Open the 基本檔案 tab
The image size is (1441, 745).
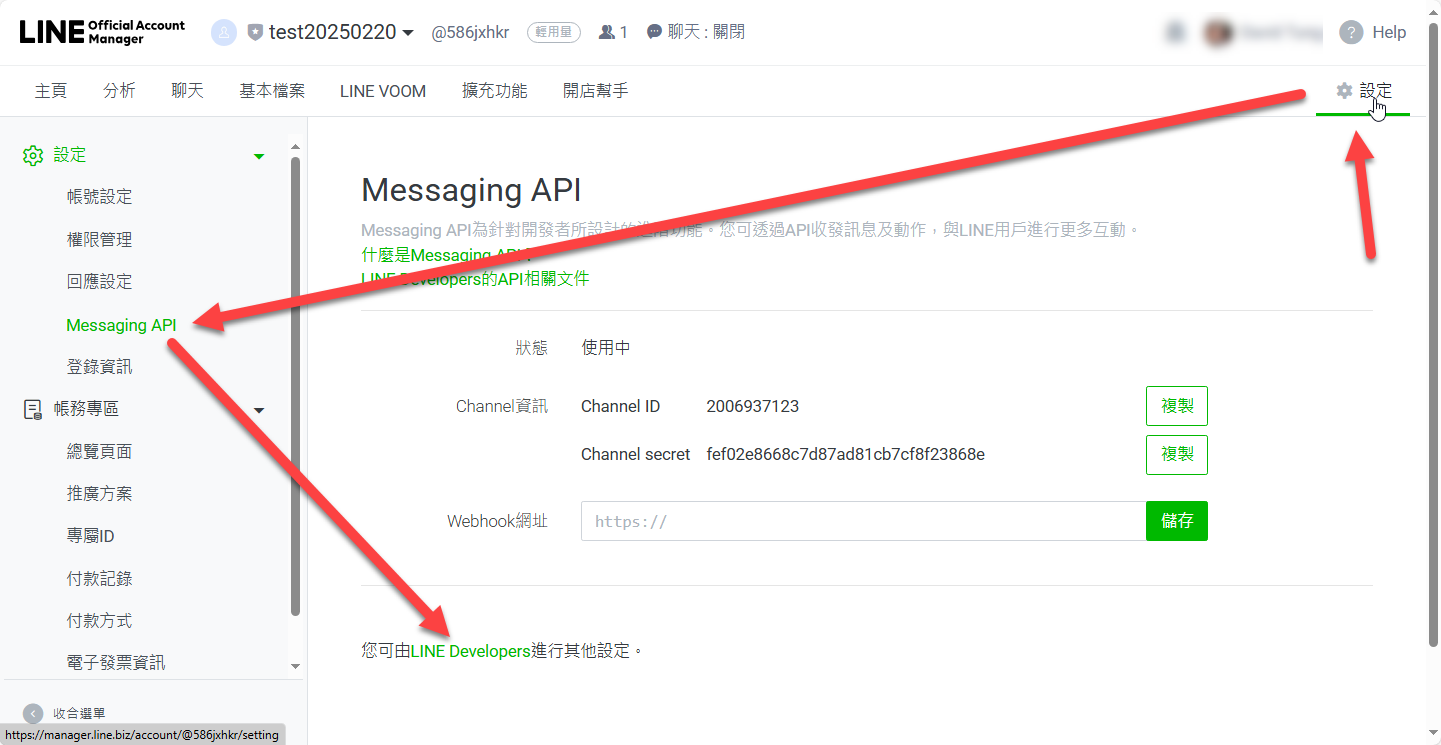coord(272,91)
